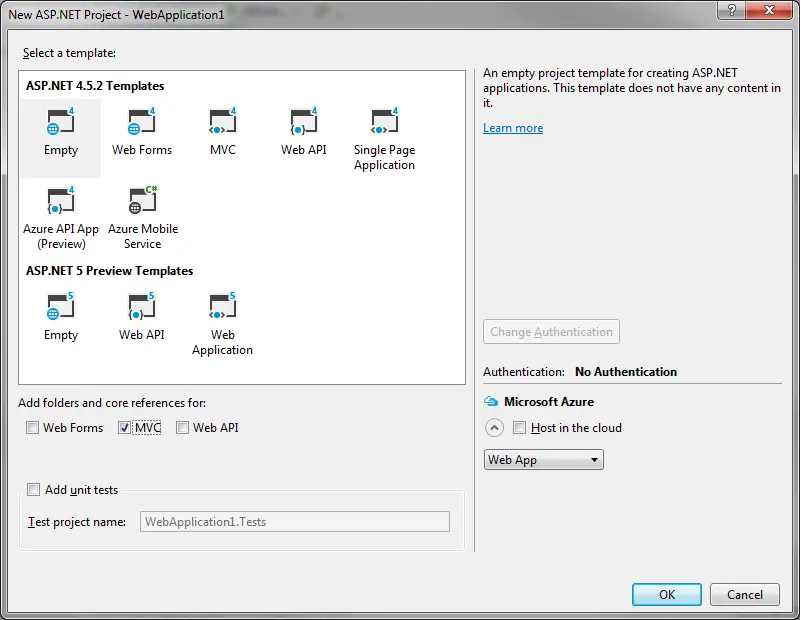The height and width of the screenshot is (620, 800).
Task: Select the Azure Mobile Service template
Action: click(x=142, y=203)
